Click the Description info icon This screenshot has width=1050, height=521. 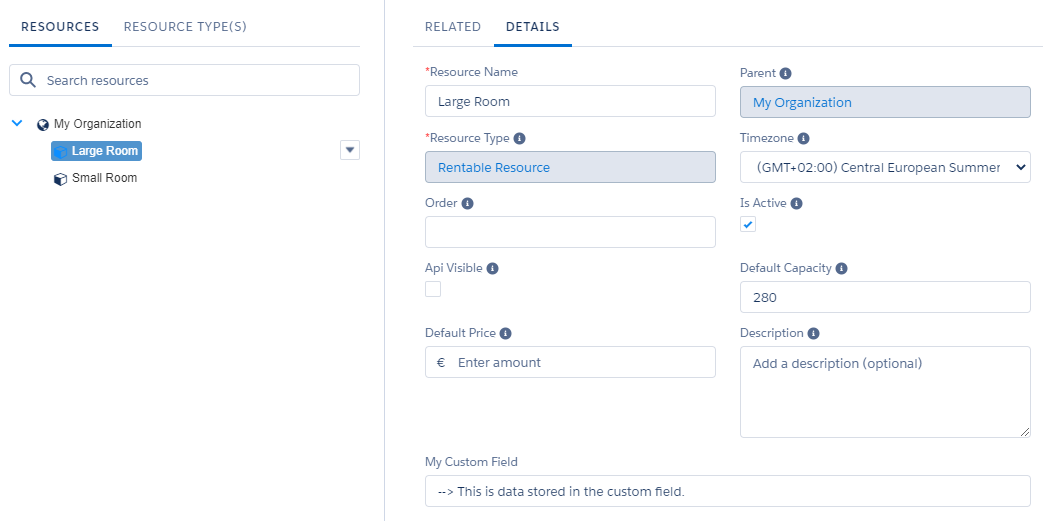click(x=814, y=334)
